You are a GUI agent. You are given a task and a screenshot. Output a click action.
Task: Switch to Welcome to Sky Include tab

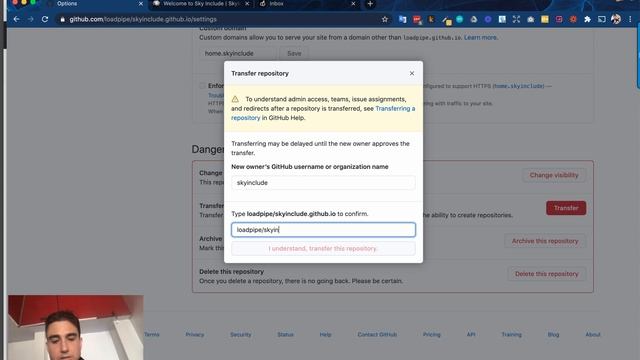[x=200, y=4]
